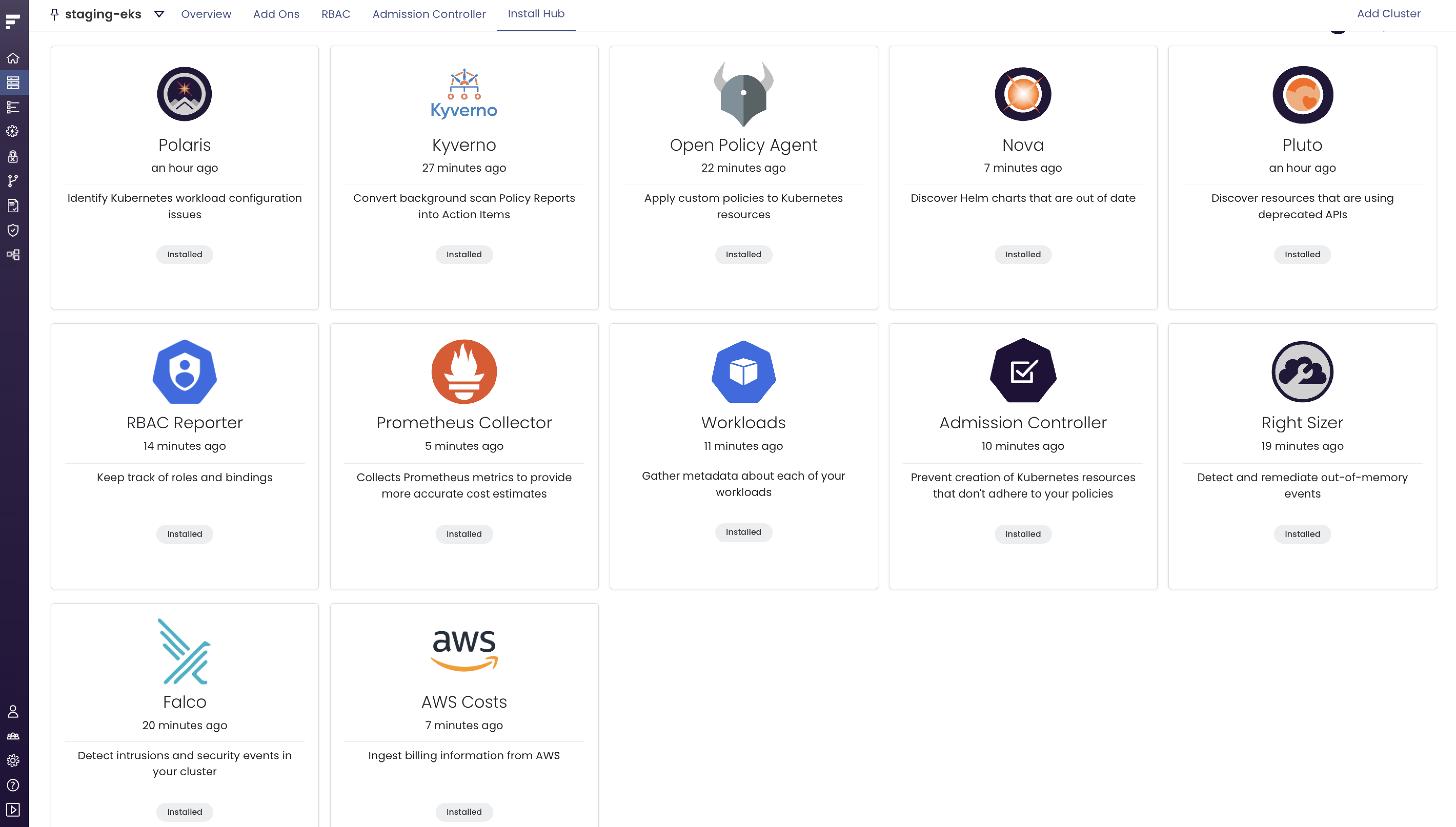Click Installed button on Admission Controller card
The width and height of the screenshot is (1456, 827).
coord(1023,534)
